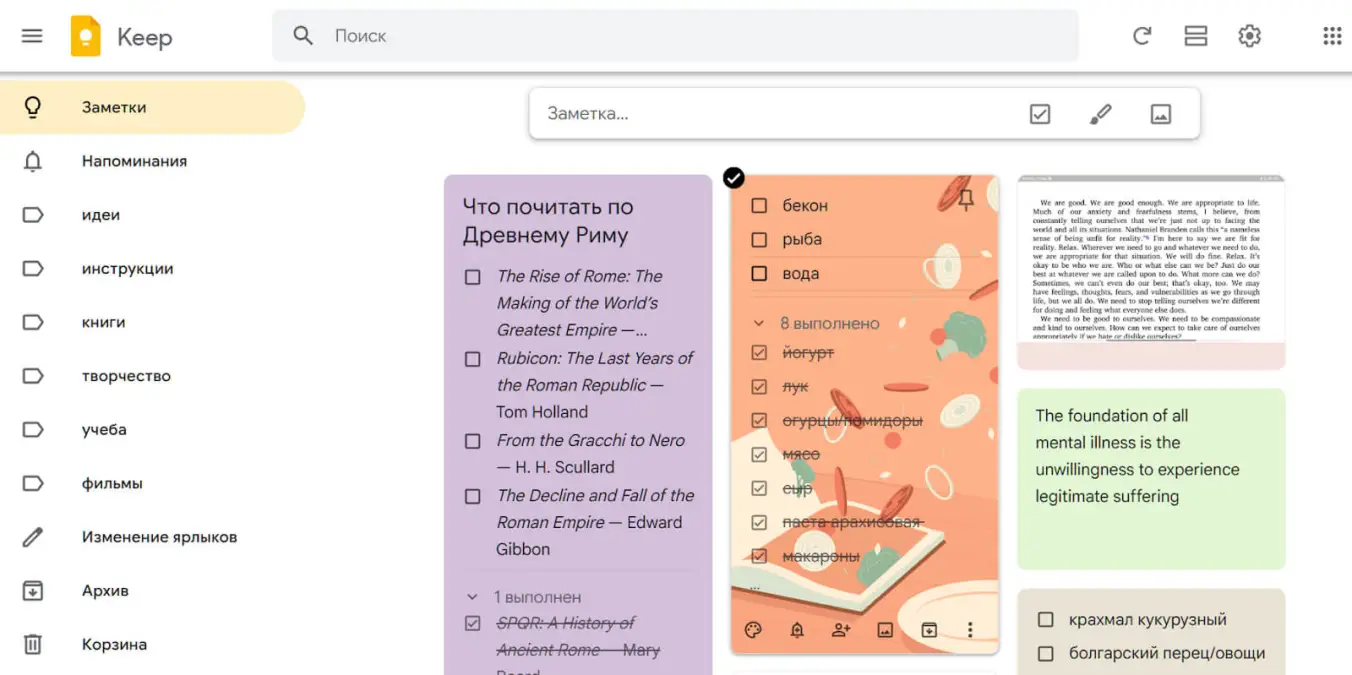Click the refresh icon in header
This screenshot has width=1352, height=675.
pyautogui.click(x=1142, y=36)
